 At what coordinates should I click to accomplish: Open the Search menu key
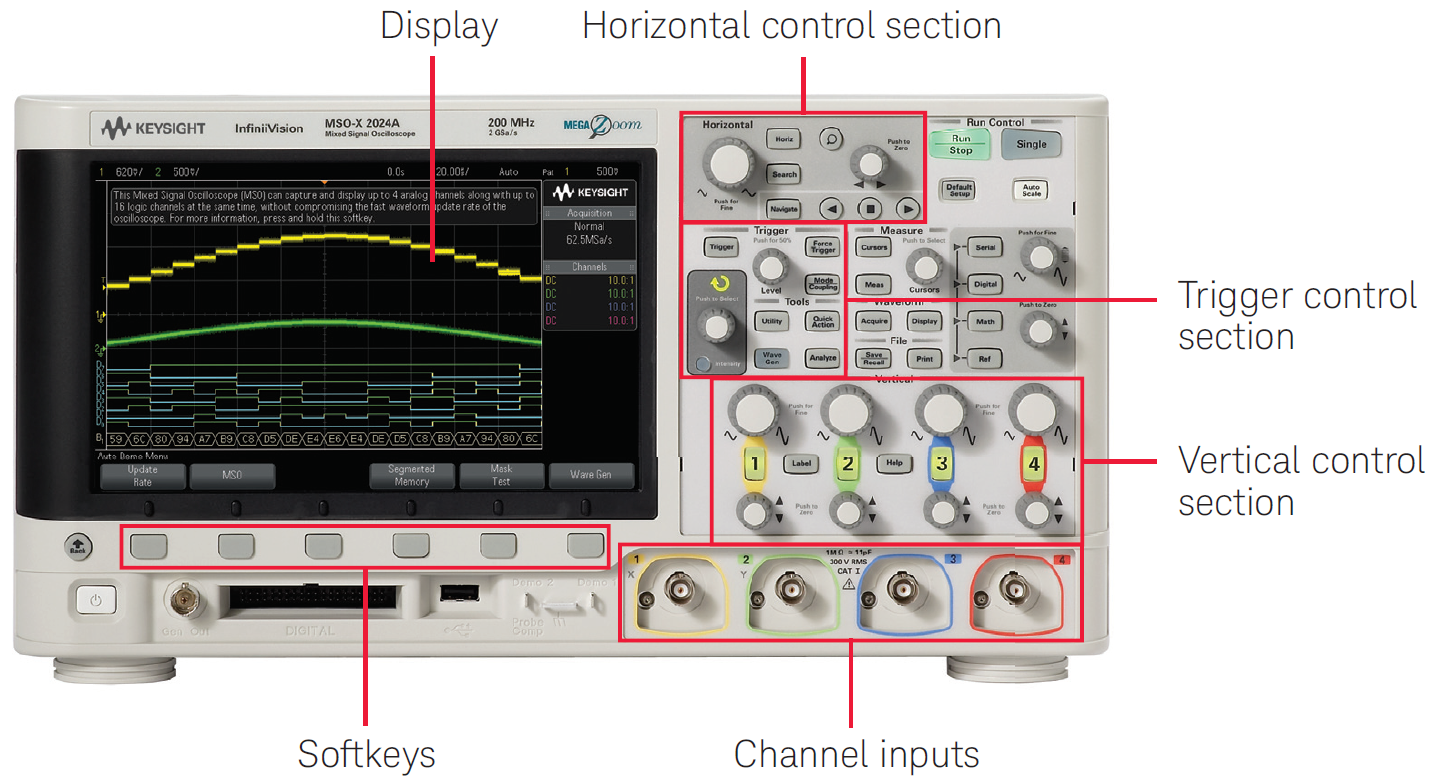784,174
